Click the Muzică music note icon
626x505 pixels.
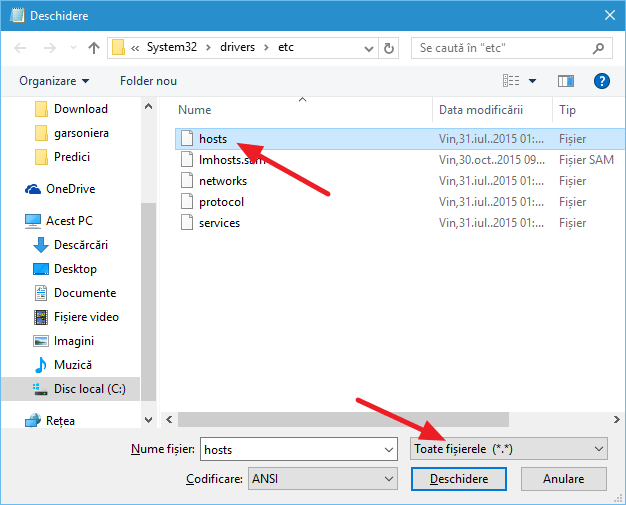[x=40, y=364]
